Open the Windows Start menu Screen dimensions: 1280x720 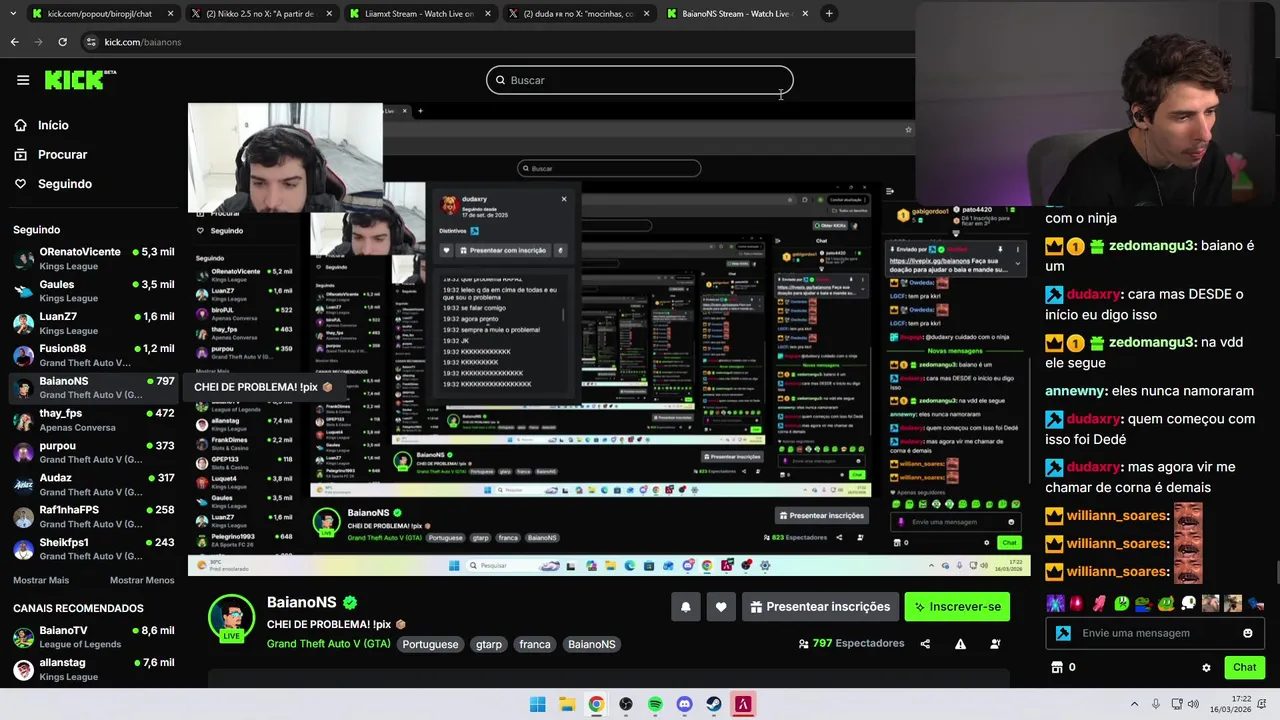click(538, 704)
